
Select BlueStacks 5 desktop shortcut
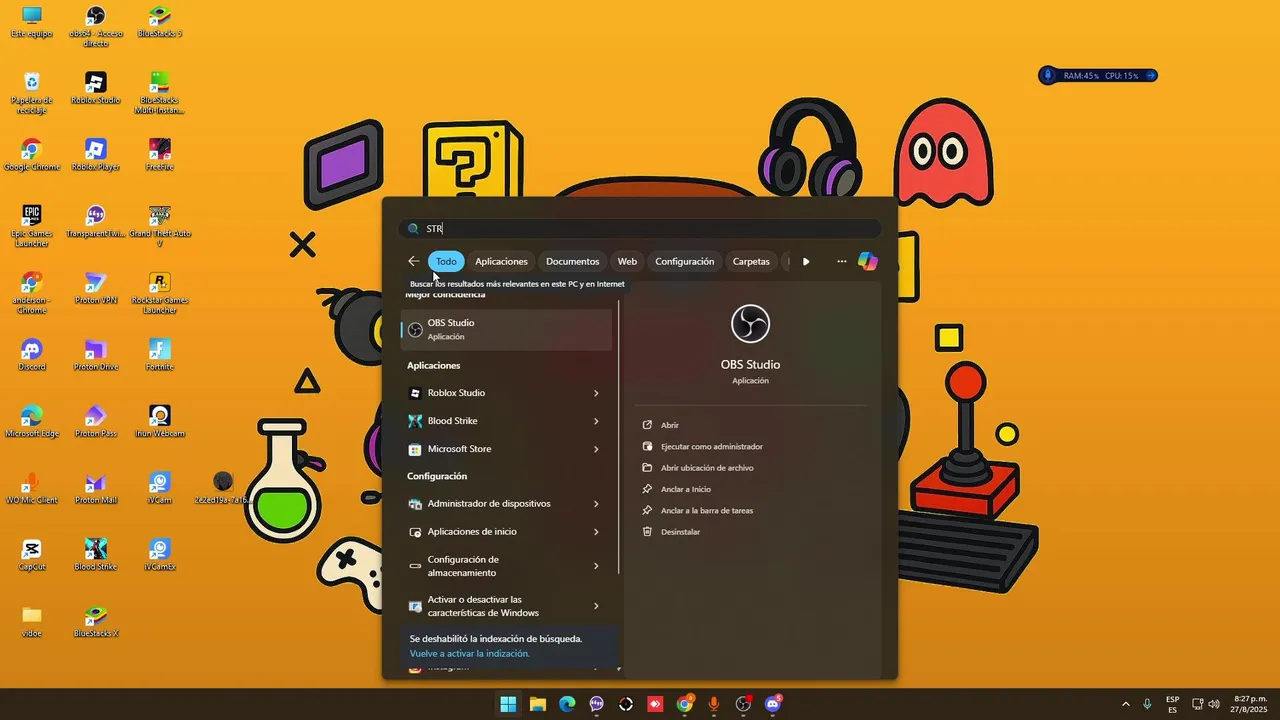point(159,22)
